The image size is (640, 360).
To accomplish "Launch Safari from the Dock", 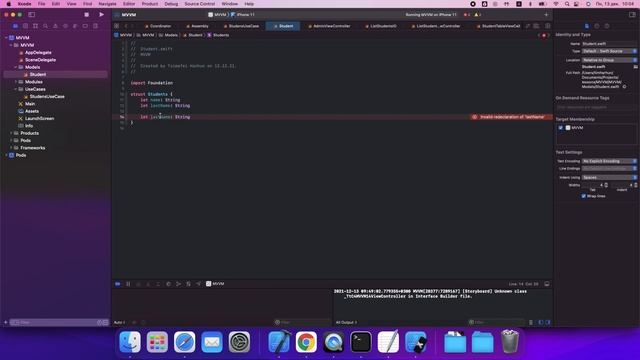I will (184, 342).
